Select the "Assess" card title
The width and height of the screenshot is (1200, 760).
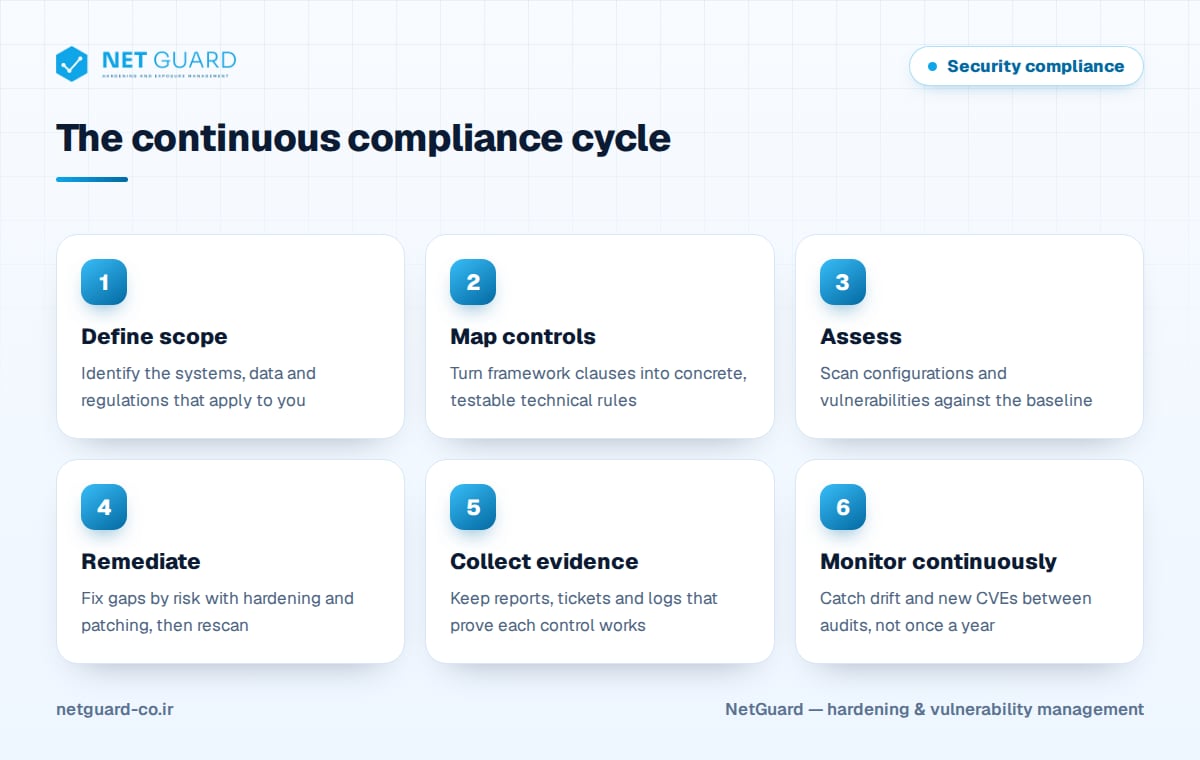point(861,337)
